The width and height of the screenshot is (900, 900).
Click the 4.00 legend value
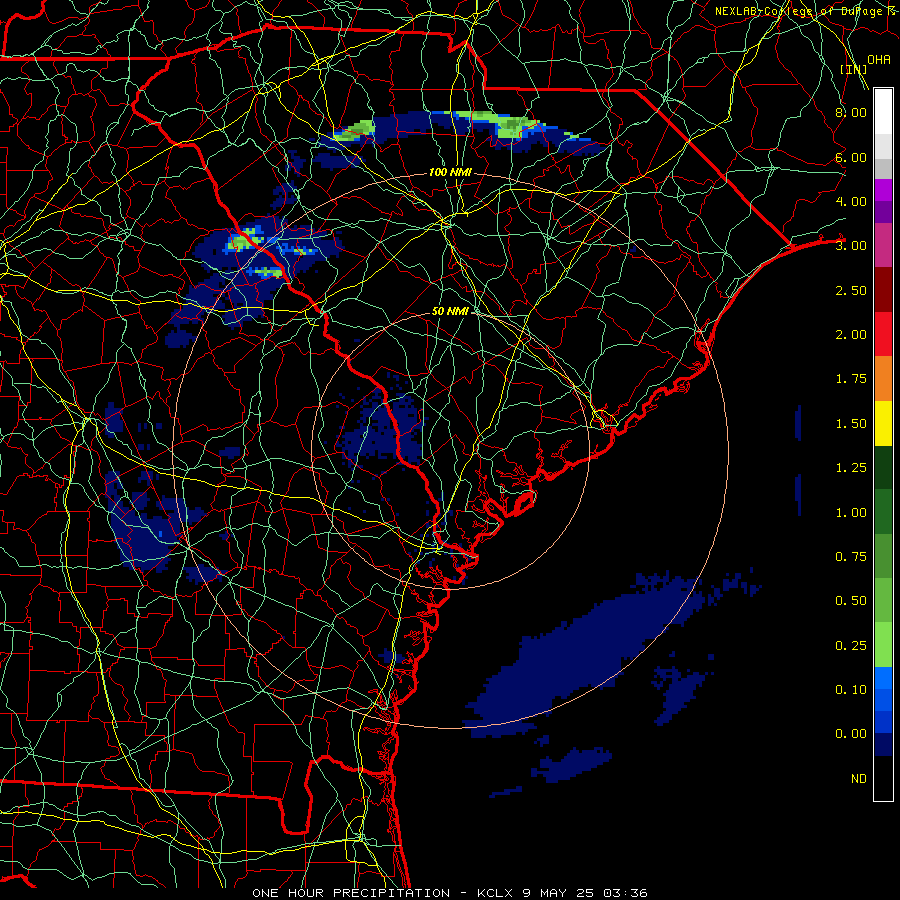tap(851, 201)
